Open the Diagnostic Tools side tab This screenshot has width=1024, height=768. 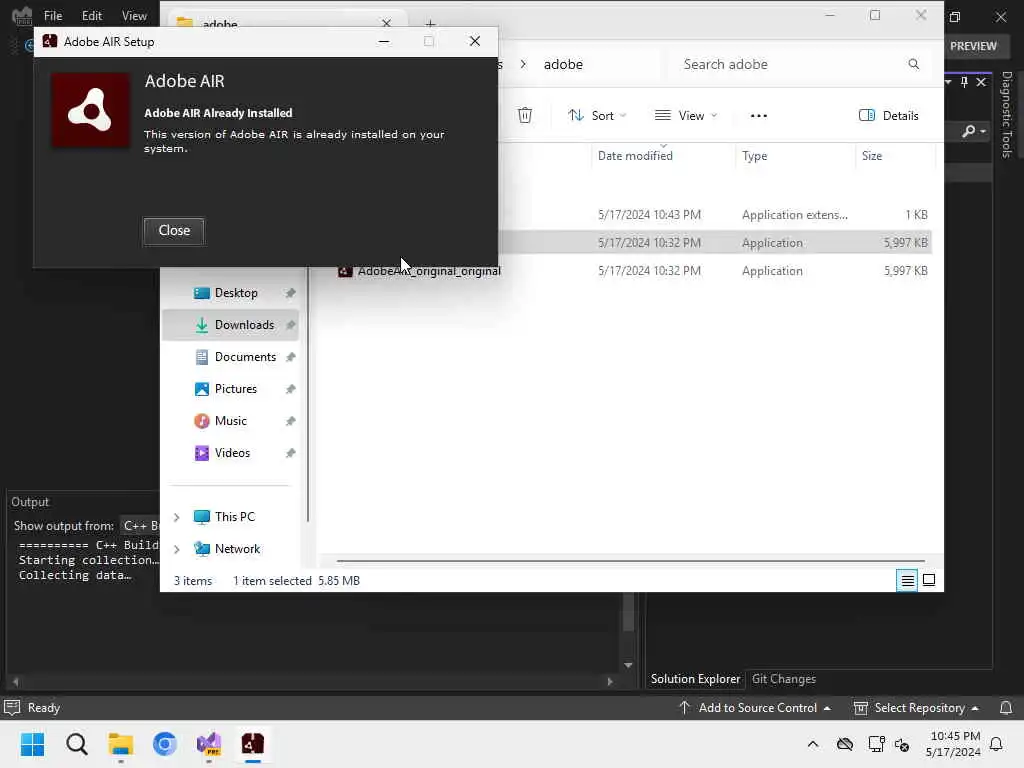pyautogui.click(x=1007, y=115)
